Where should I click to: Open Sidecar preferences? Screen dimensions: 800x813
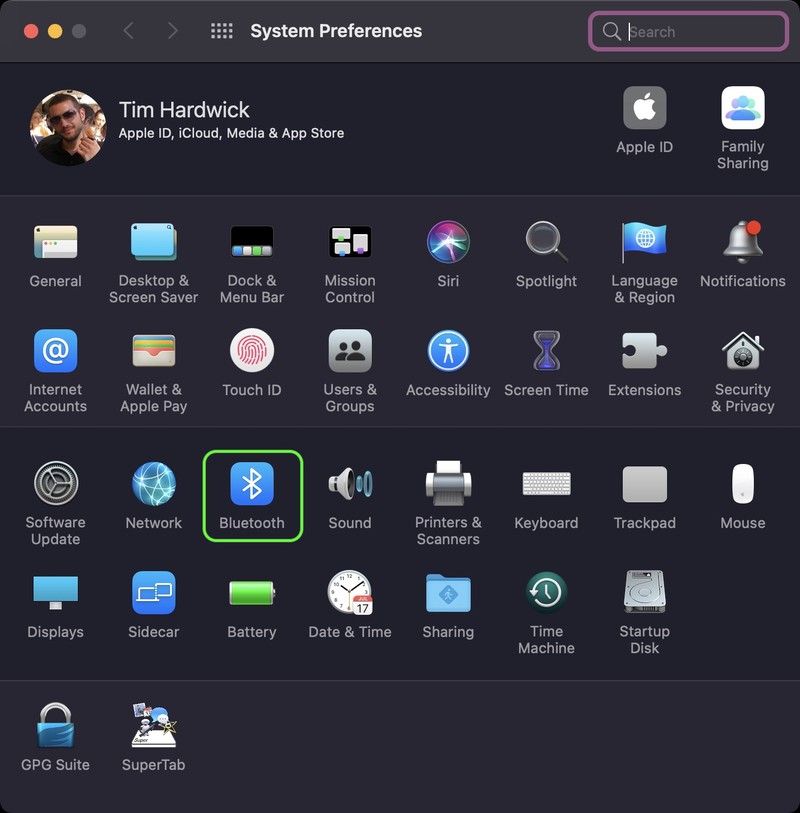click(154, 594)
